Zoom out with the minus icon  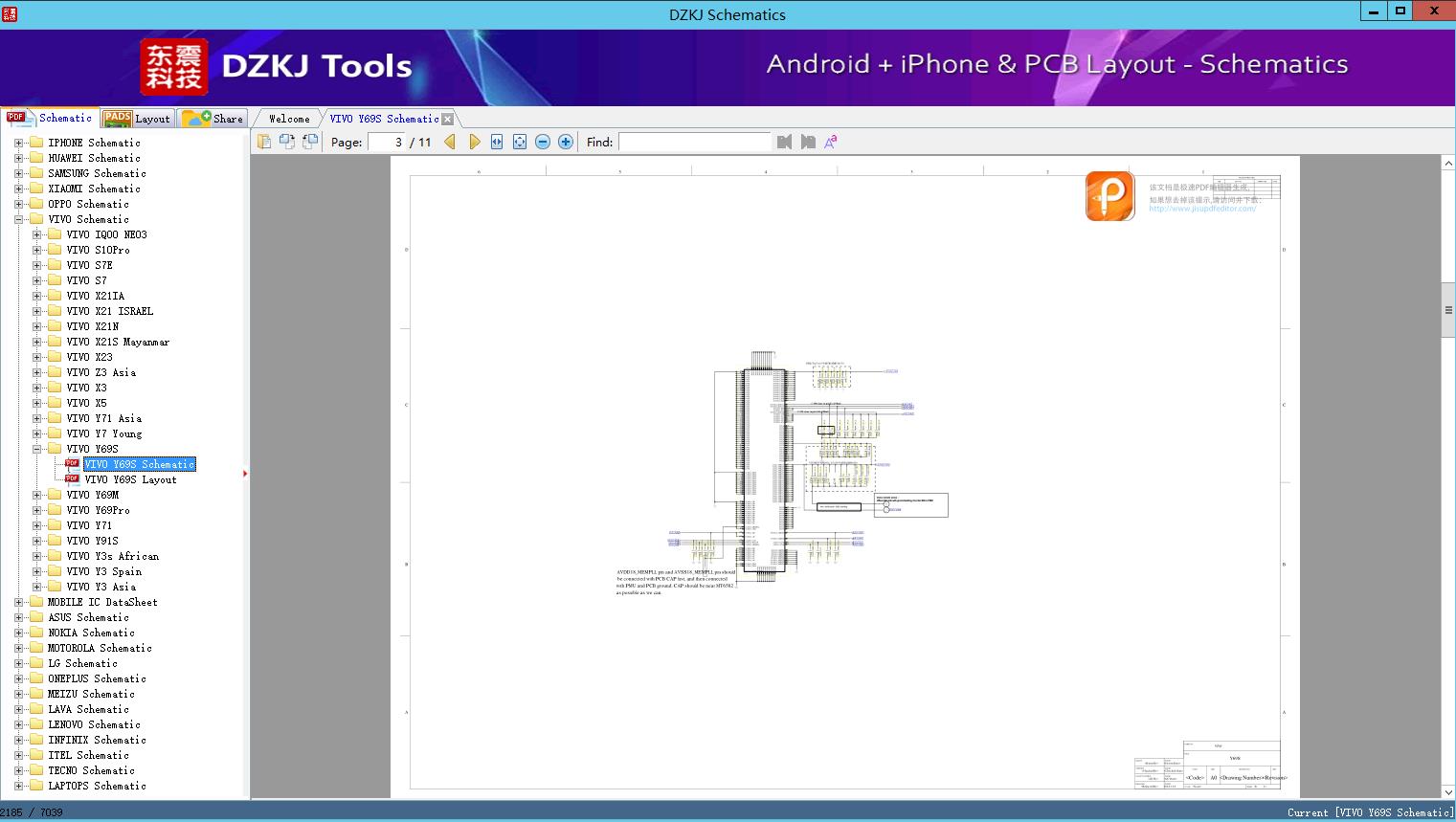(543, 142)
